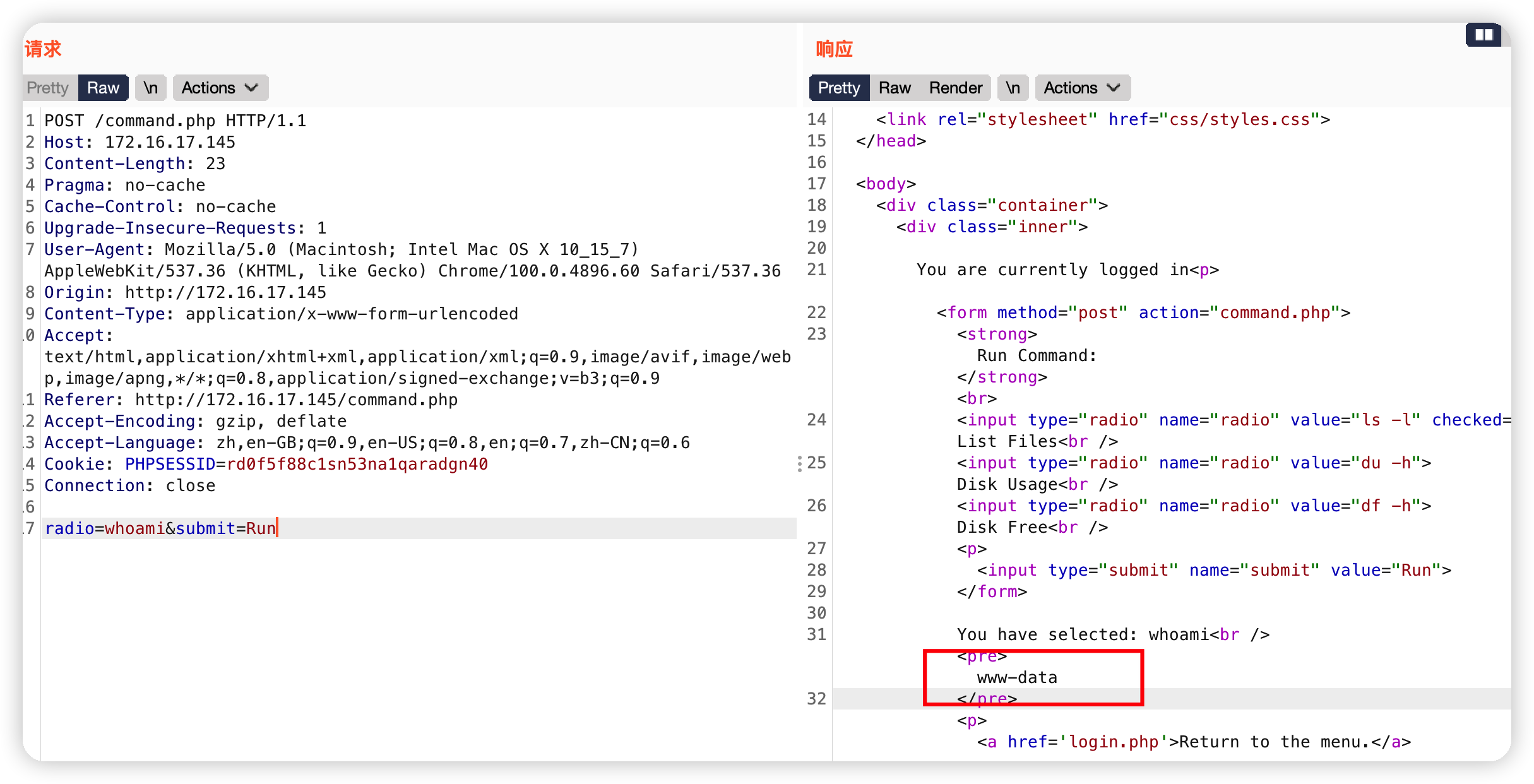Image resolution: width=1534 pixels, height=784 pixels.
Task: Open response Render tab
Action: [955, 88]
